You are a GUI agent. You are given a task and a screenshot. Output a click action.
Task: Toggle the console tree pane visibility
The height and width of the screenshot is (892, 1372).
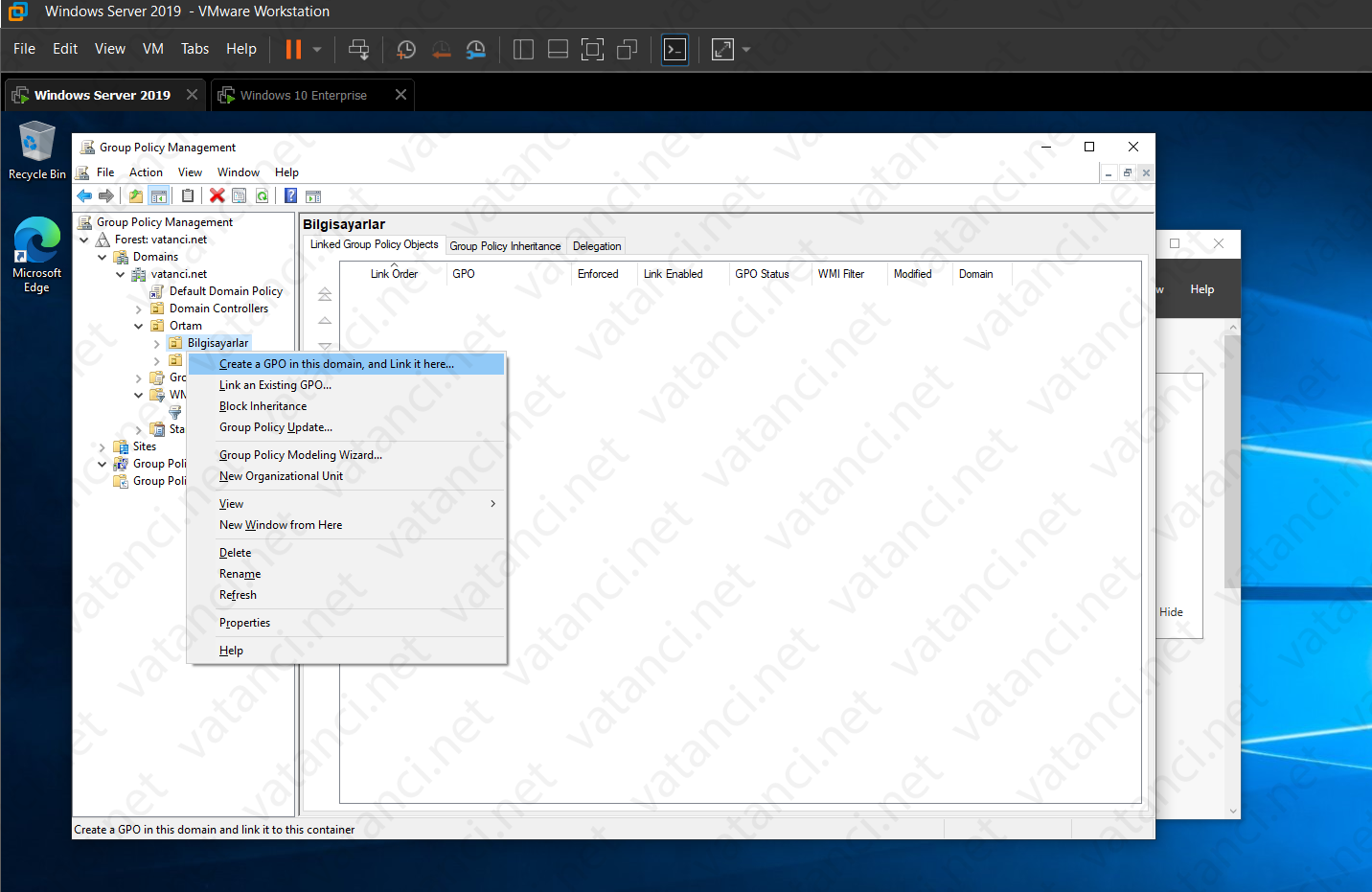[x=159, y=195]
